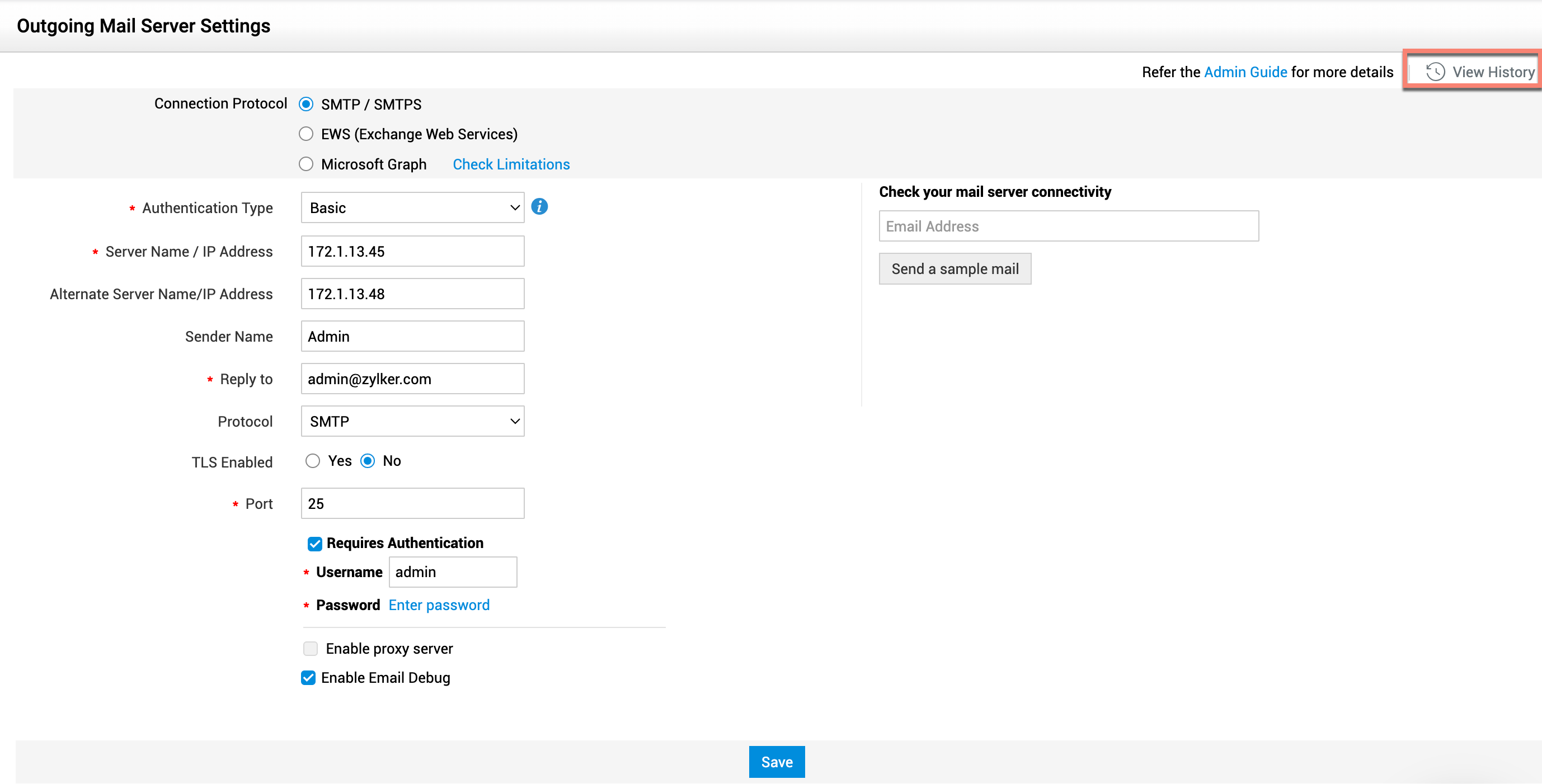1542x784 pixels.
Task: Focus the Alternate Server Name field
Action: [412, 294]
